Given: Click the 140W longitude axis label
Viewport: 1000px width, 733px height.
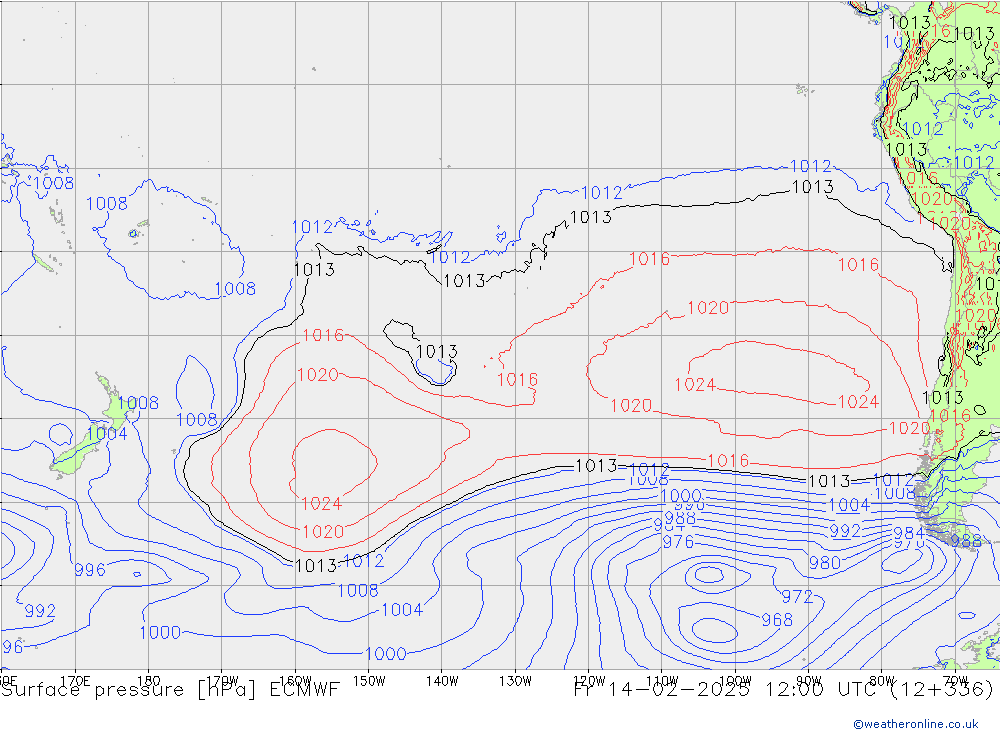Looking at the screenshot, I should (x=441, y=681).
